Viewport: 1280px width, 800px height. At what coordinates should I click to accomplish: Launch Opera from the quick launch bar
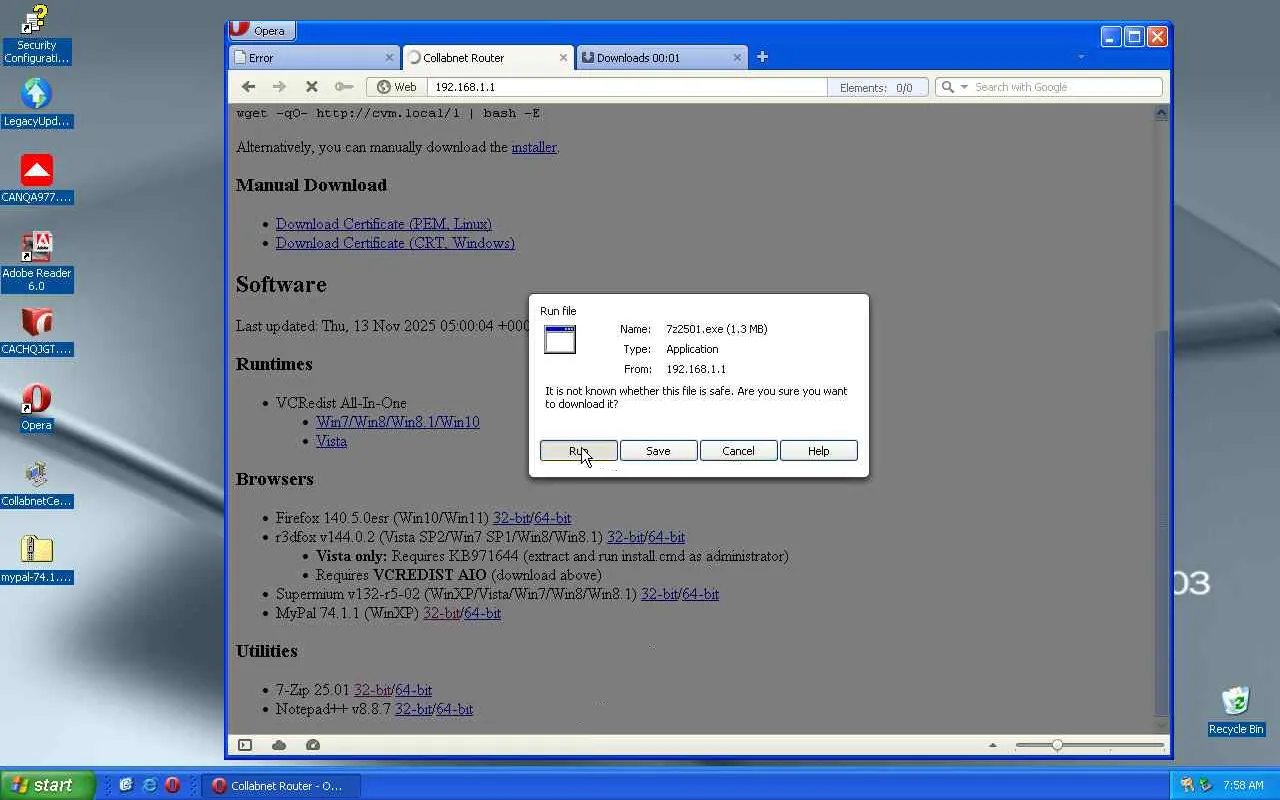(x=172, y=785)
